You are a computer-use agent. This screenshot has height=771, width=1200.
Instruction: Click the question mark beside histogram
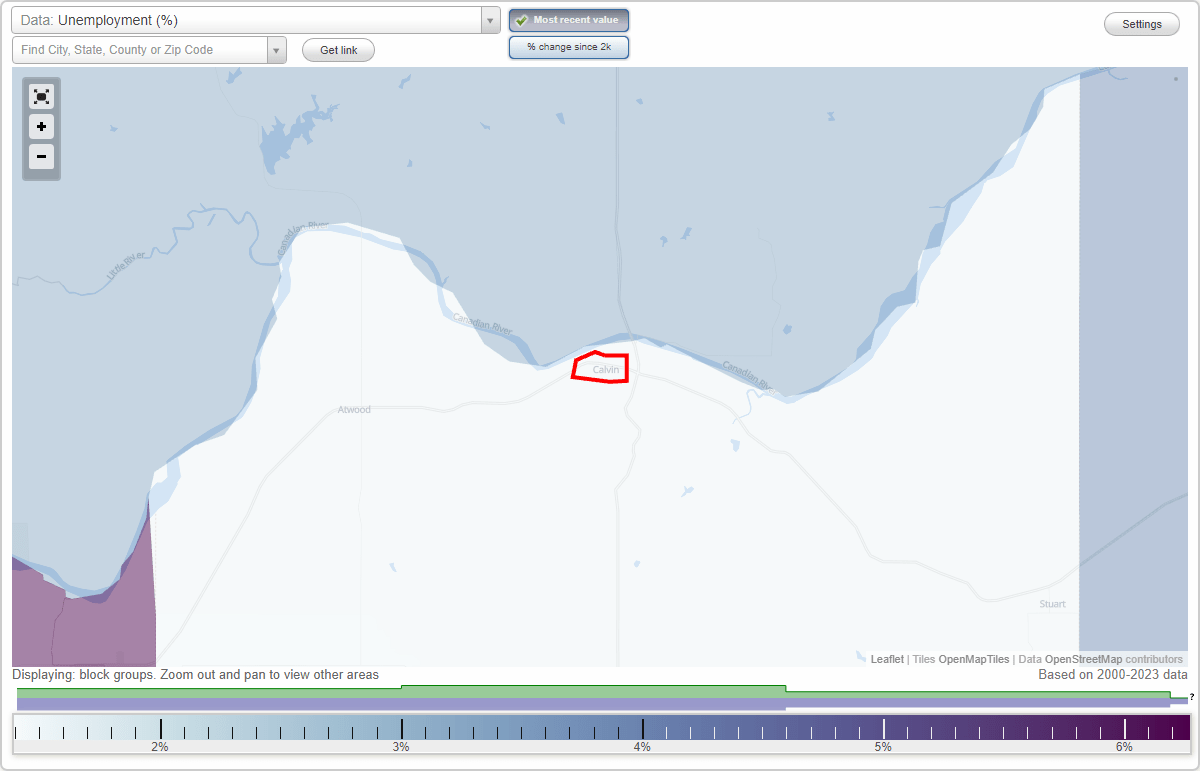pyautogui.click(x=1192, y=696)
